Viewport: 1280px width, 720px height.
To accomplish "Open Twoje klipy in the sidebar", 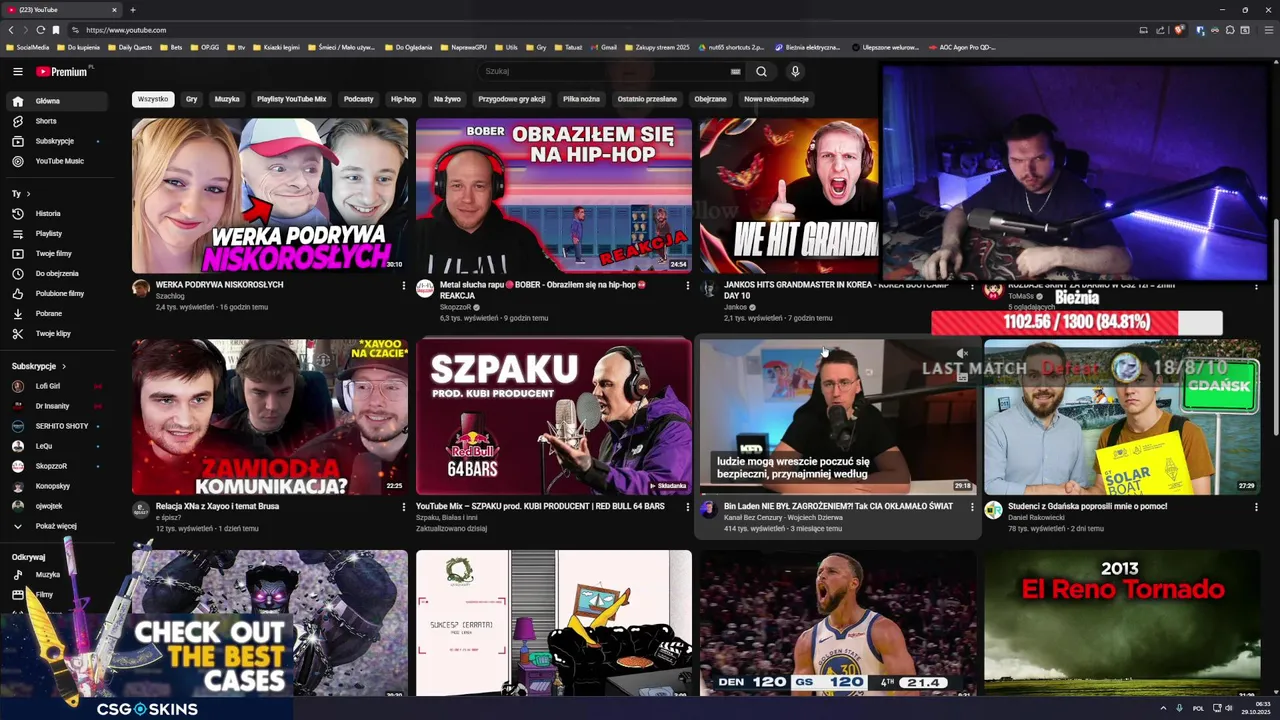I will [x=57, y=333].
